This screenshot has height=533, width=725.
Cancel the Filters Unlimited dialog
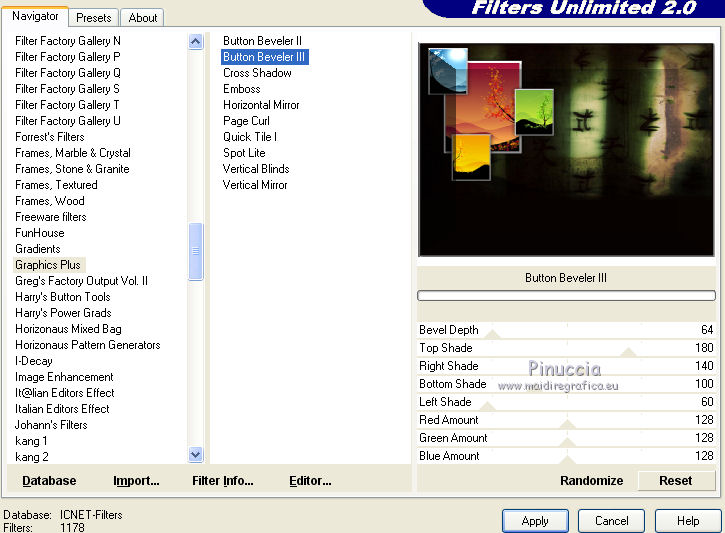(x=611, y=521)
